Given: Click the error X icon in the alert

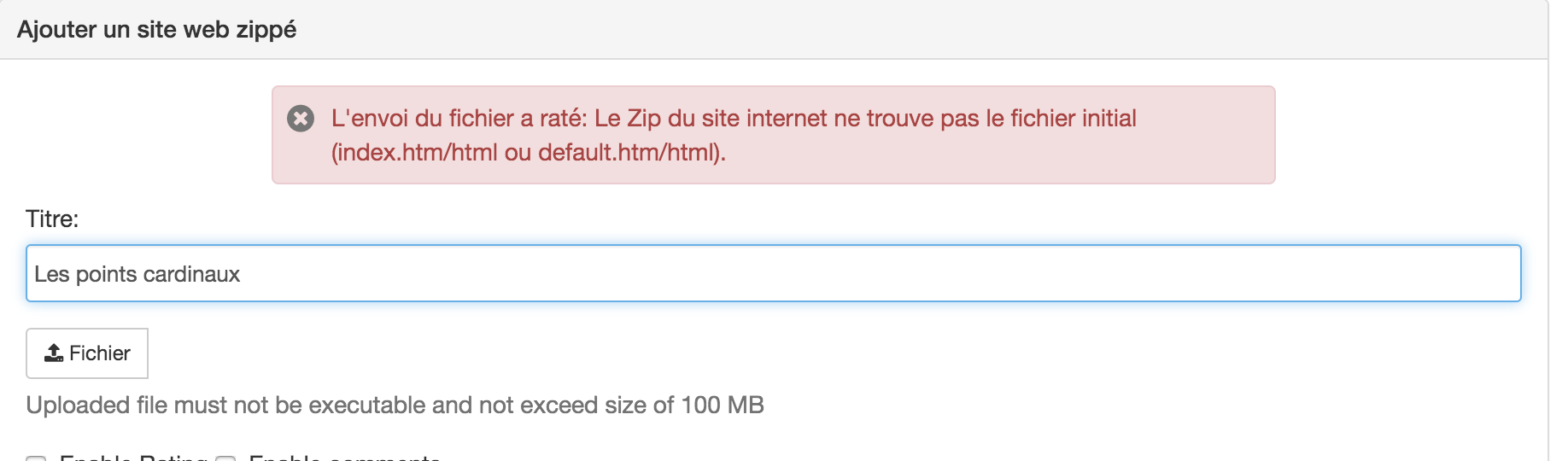Looking at the screenshot, I should click(x=301, y=119).
